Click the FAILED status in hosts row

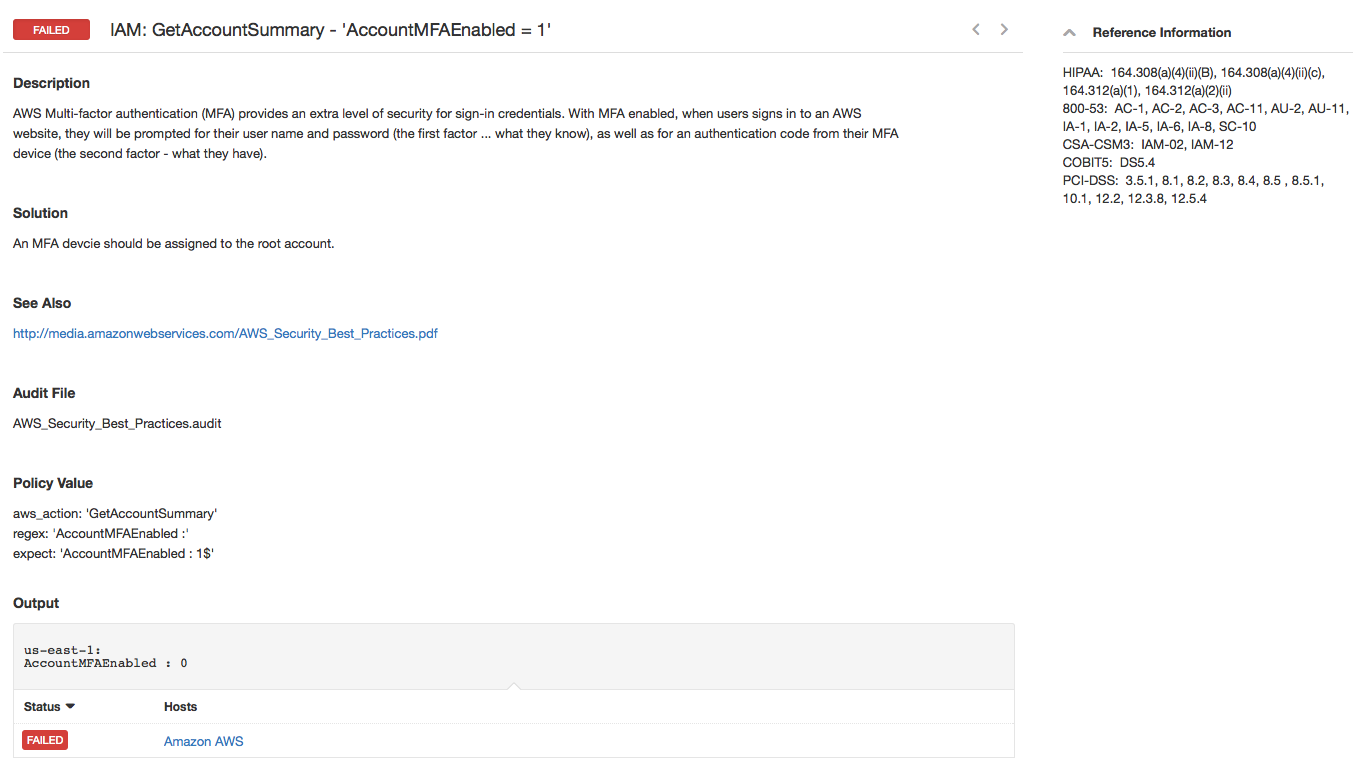point(45,741)
